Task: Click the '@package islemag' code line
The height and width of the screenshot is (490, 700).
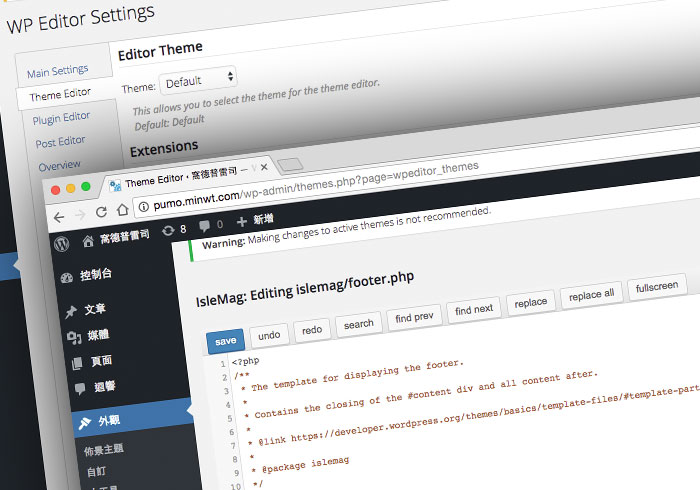Action: pyautogui.click(x=305, y=464)
